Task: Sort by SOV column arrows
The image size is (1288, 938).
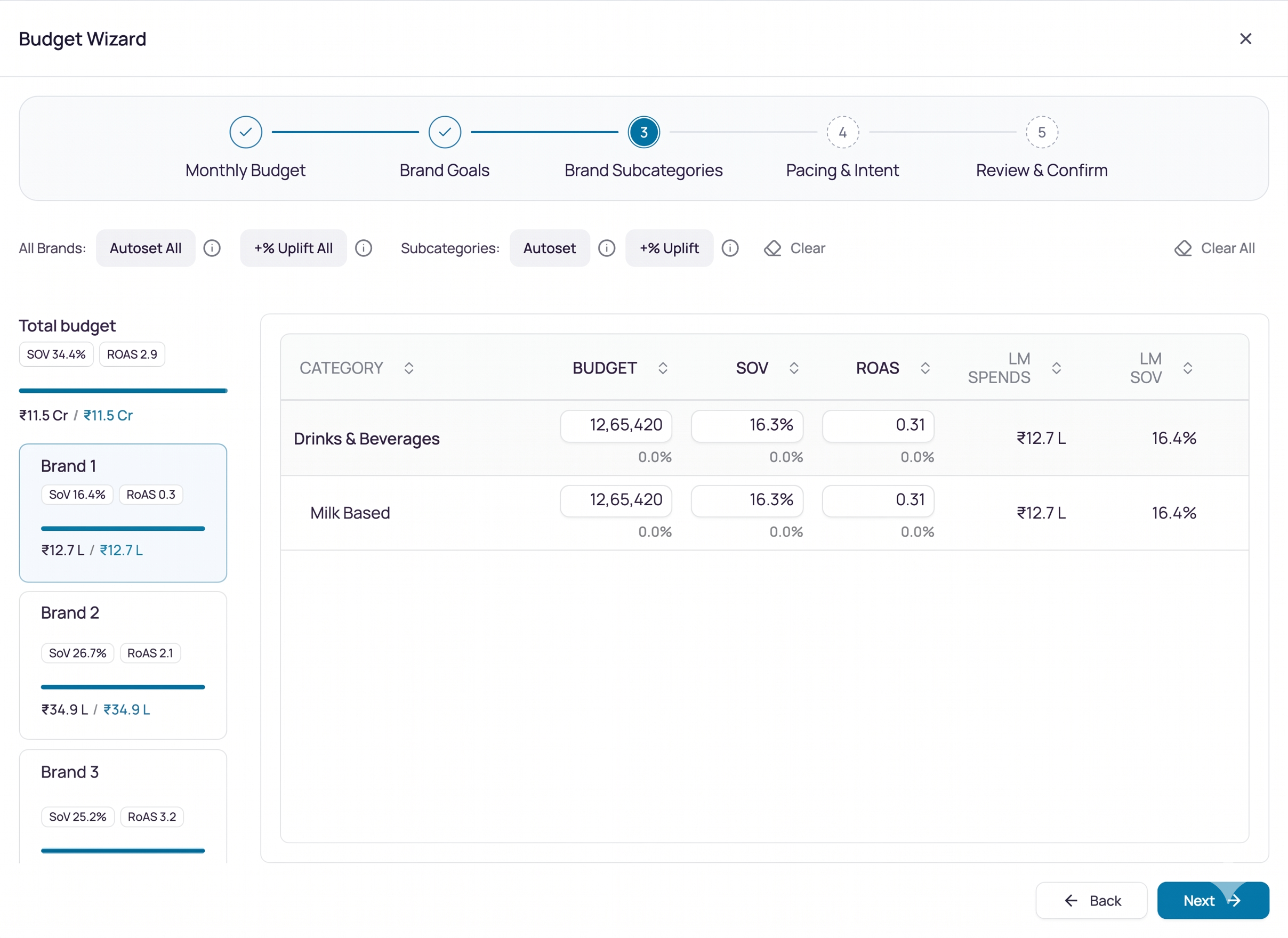Action: click(x=794, y=368)
